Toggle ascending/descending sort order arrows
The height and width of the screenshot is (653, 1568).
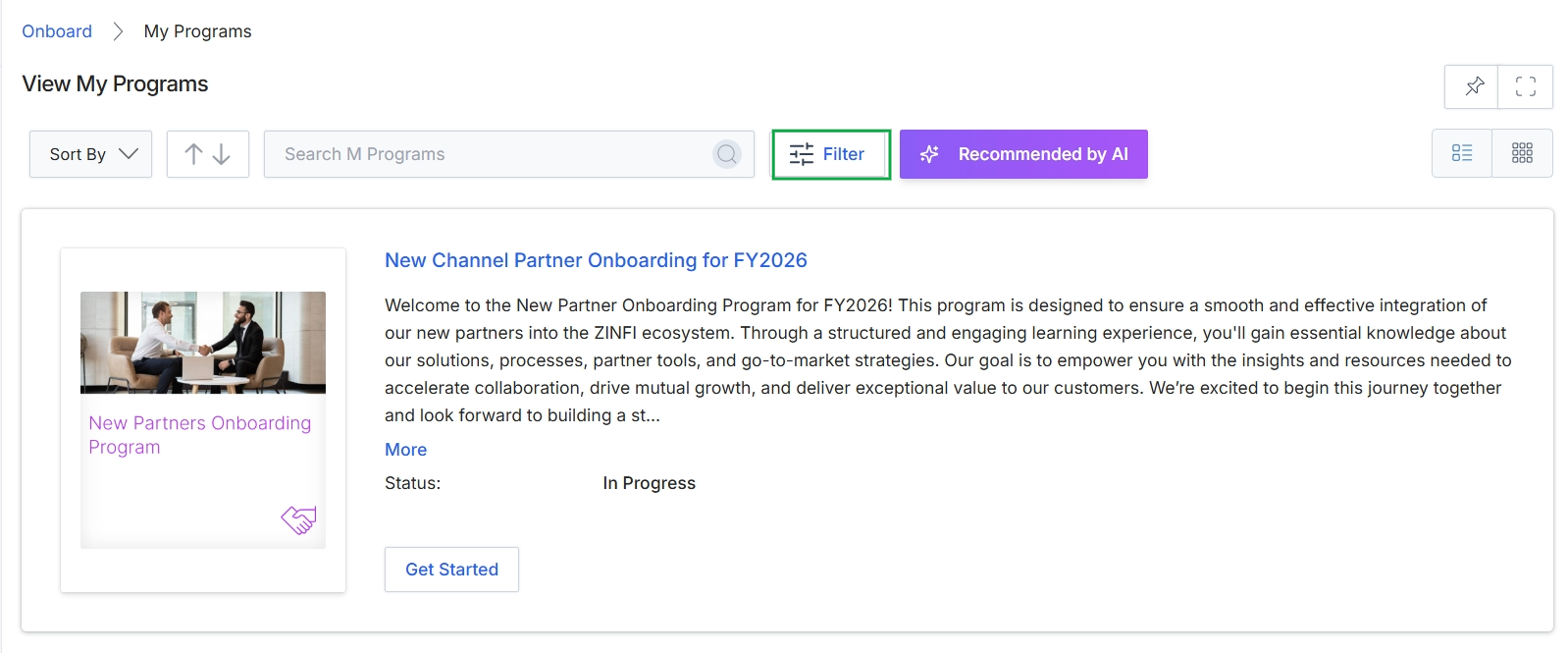(x=208, y=154)
